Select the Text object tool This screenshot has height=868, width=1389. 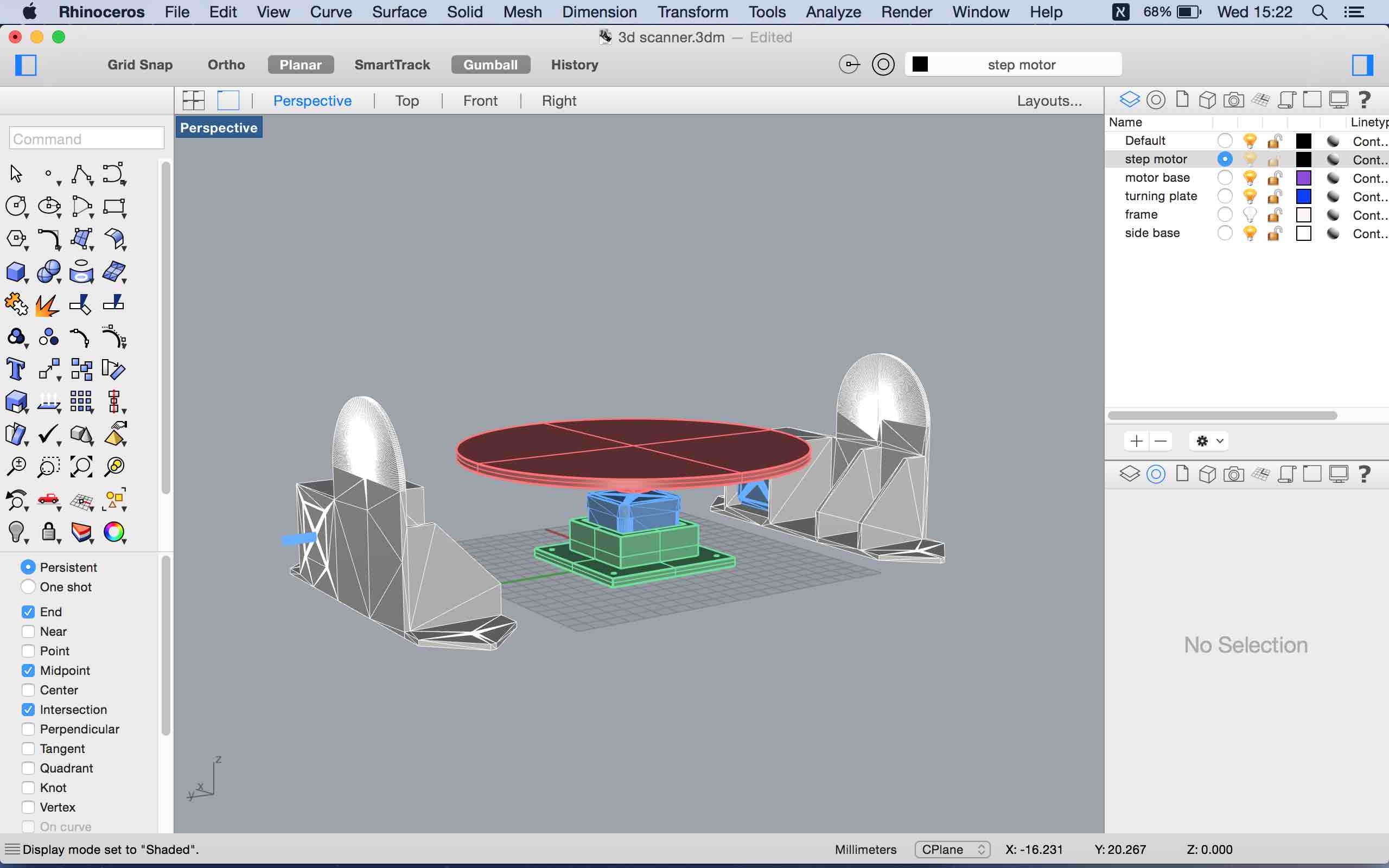coord(16,369)
